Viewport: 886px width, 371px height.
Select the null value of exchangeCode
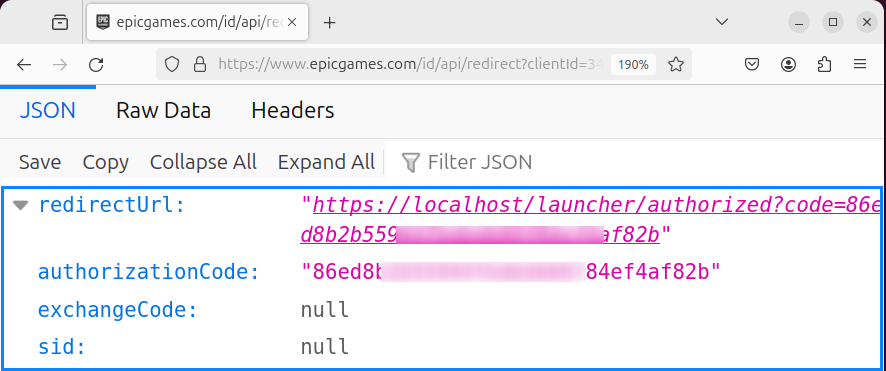coord(325,310)
